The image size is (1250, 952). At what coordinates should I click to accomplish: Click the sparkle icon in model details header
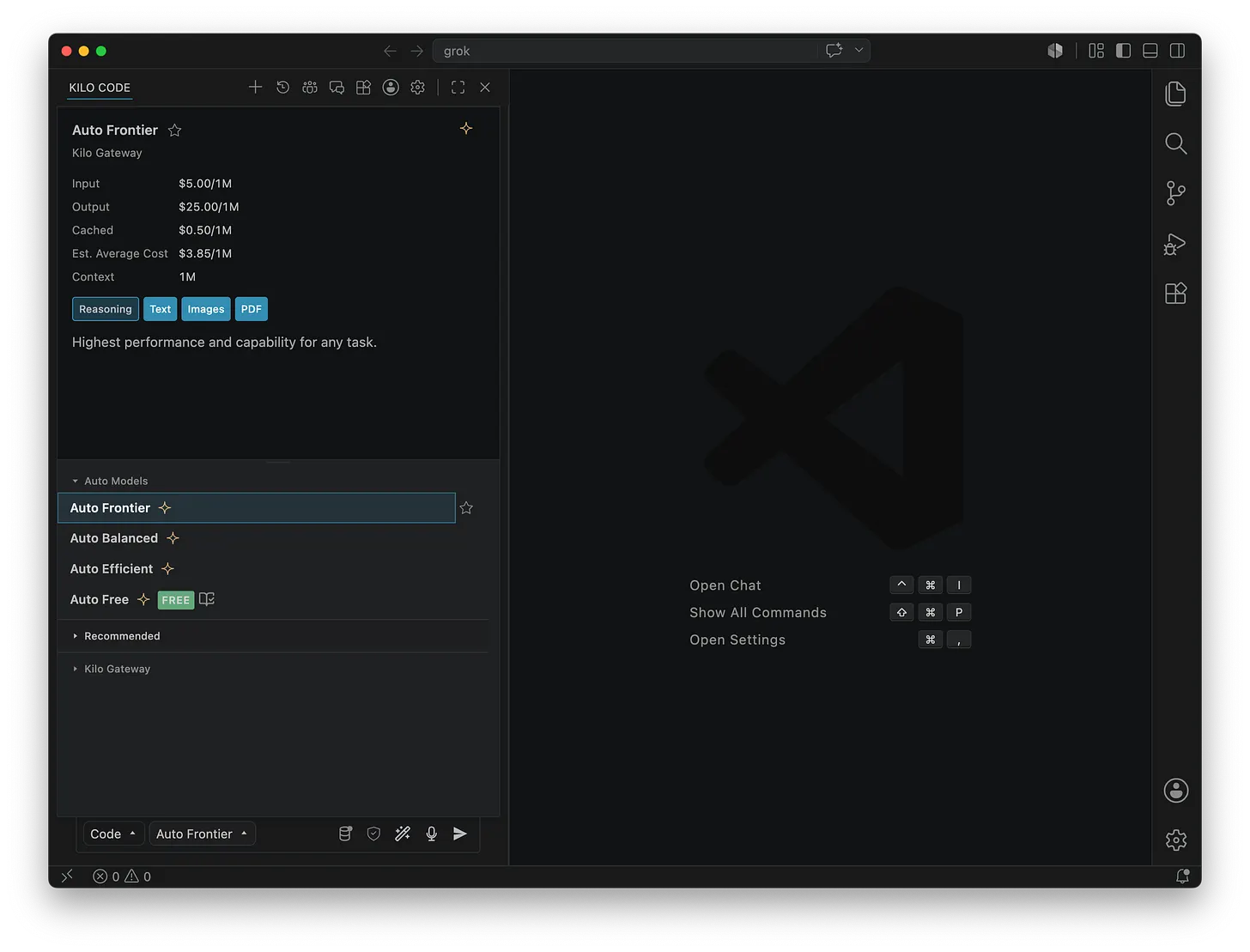click(466, 128)
